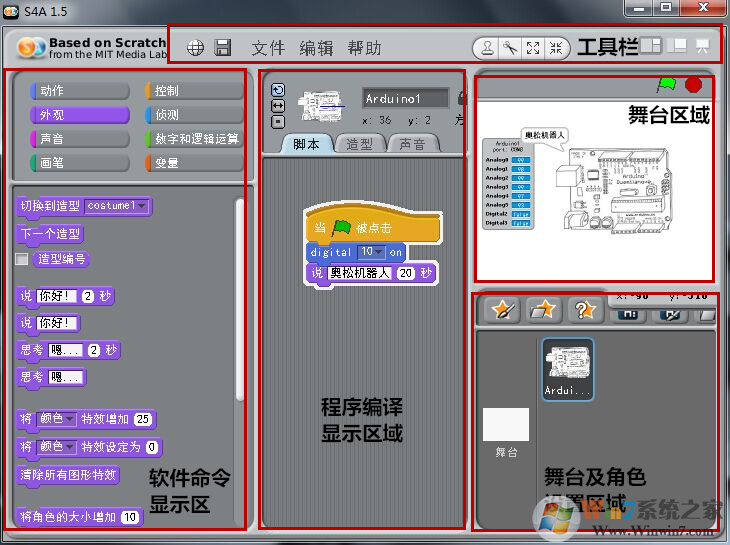Set rotation style to don't rotate

click(278, 122)
